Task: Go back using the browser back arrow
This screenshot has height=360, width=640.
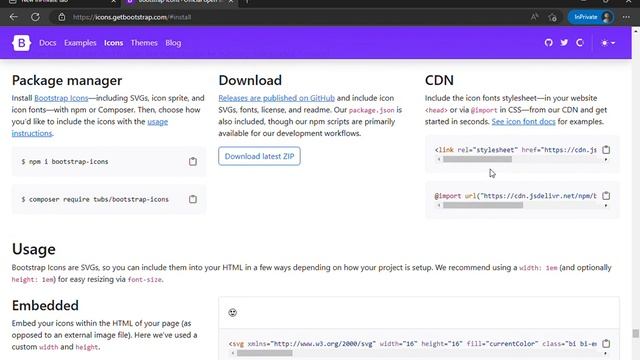Action: click(13, 17)
